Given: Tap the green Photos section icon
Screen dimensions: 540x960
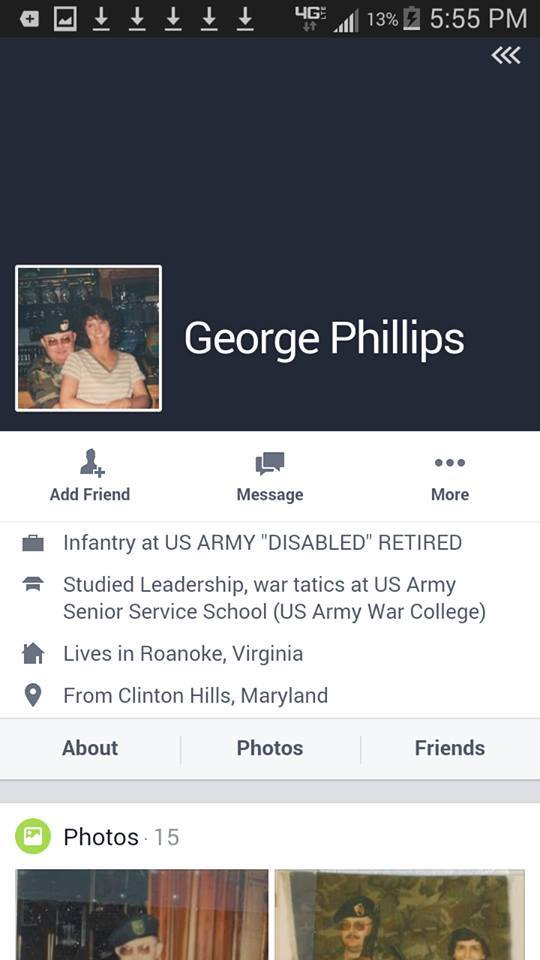Looking at the screenshot, I should (32, 836).
